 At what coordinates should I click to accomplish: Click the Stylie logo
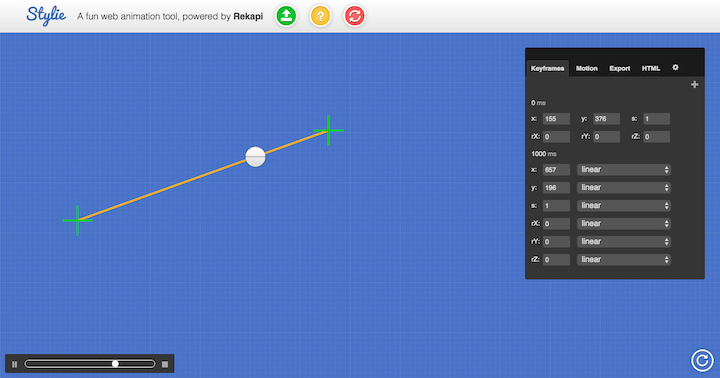click(46, 16)
